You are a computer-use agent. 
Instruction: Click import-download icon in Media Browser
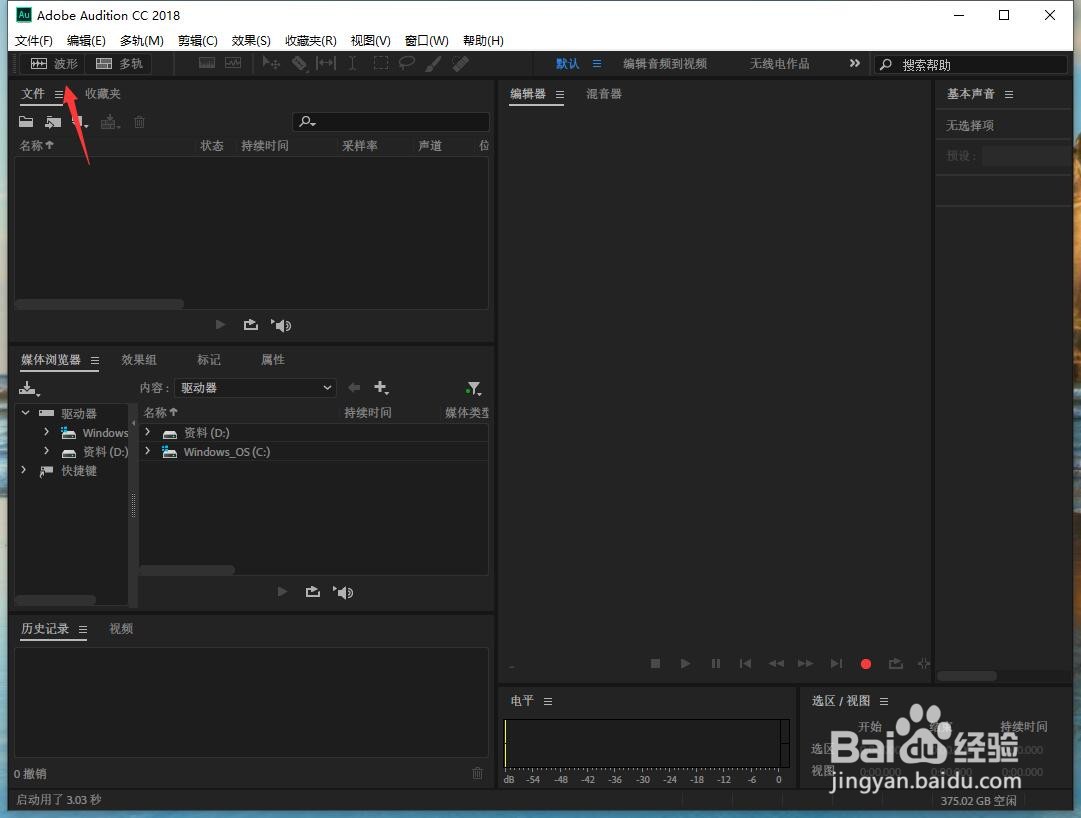pyautogui.click(x=29, y=389)
